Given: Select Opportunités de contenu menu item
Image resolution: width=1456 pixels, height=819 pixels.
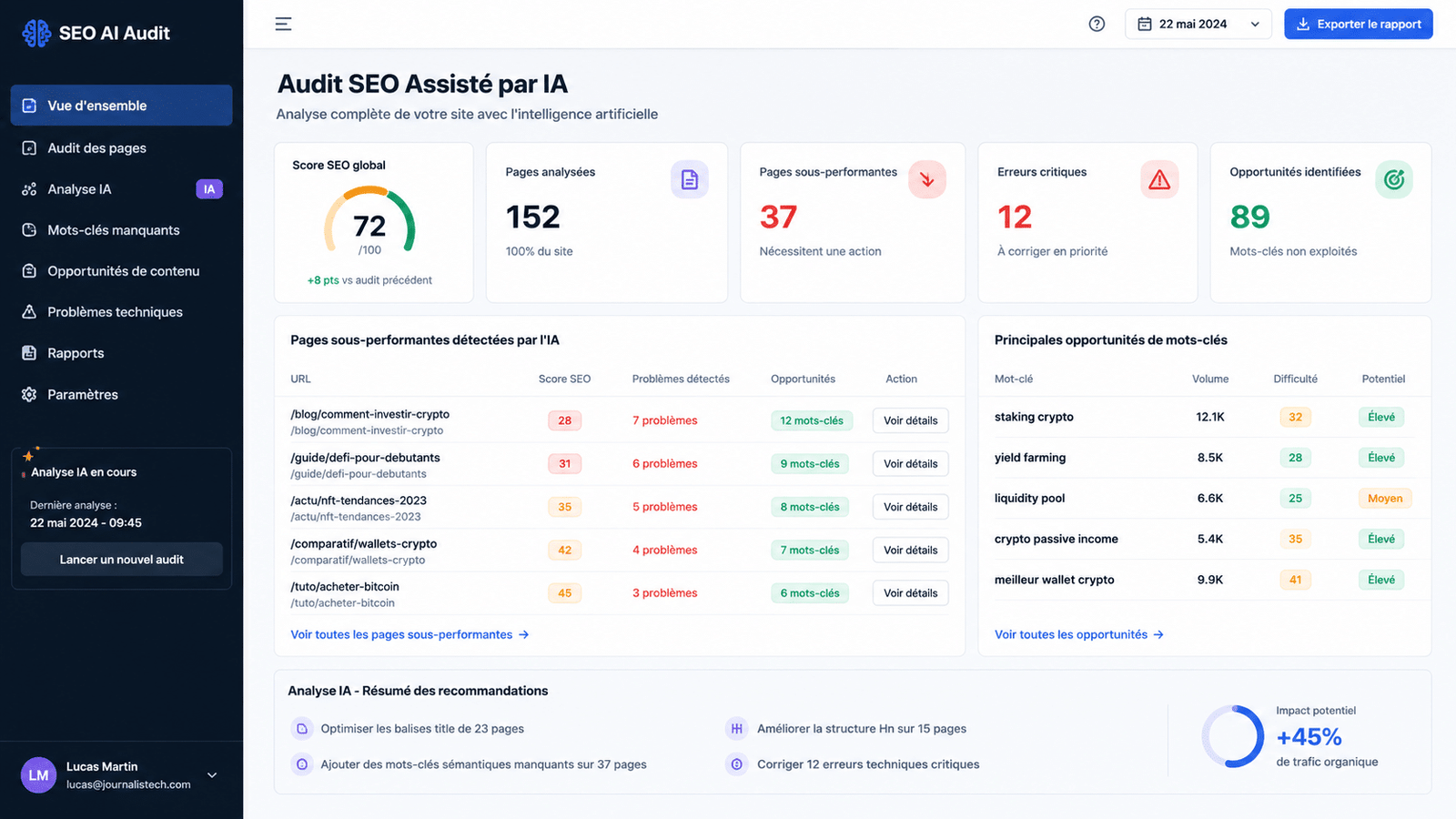Looking at the screenshot, I should point(121,271).
